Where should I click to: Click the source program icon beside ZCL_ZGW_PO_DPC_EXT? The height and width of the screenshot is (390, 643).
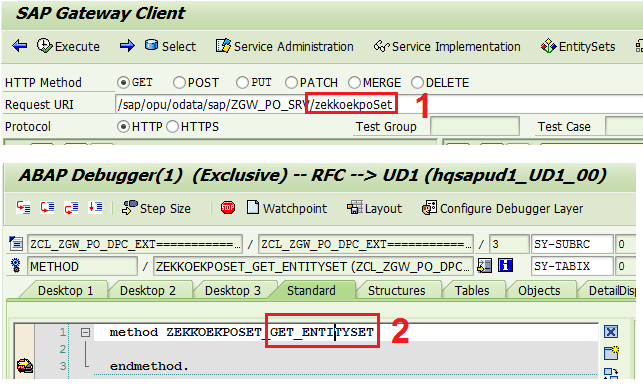pos(16,244)
